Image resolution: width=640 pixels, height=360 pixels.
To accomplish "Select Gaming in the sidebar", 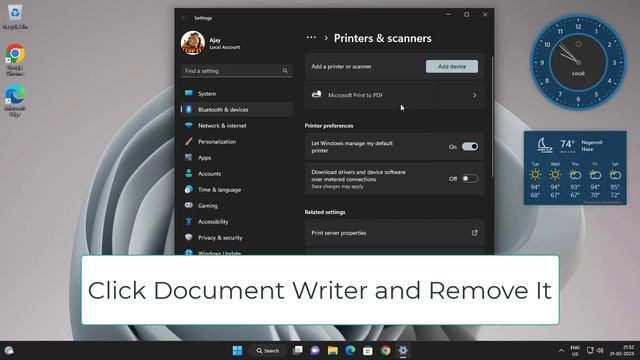I will (x=237, y=205).
